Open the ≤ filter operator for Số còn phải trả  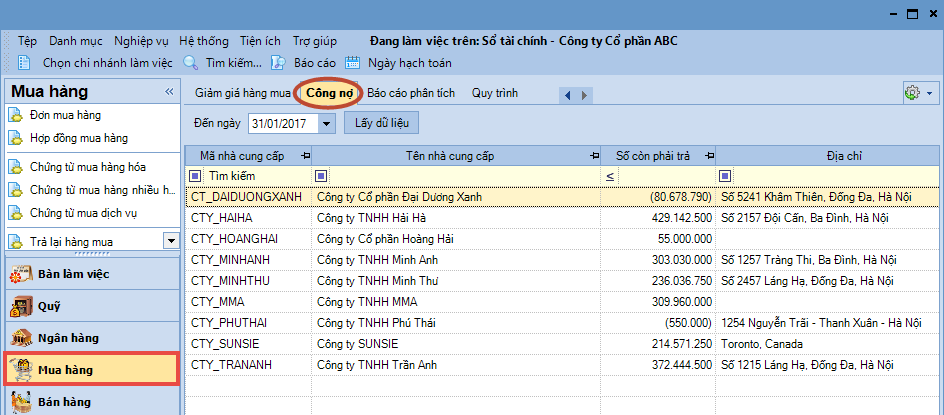click(609, 176)
